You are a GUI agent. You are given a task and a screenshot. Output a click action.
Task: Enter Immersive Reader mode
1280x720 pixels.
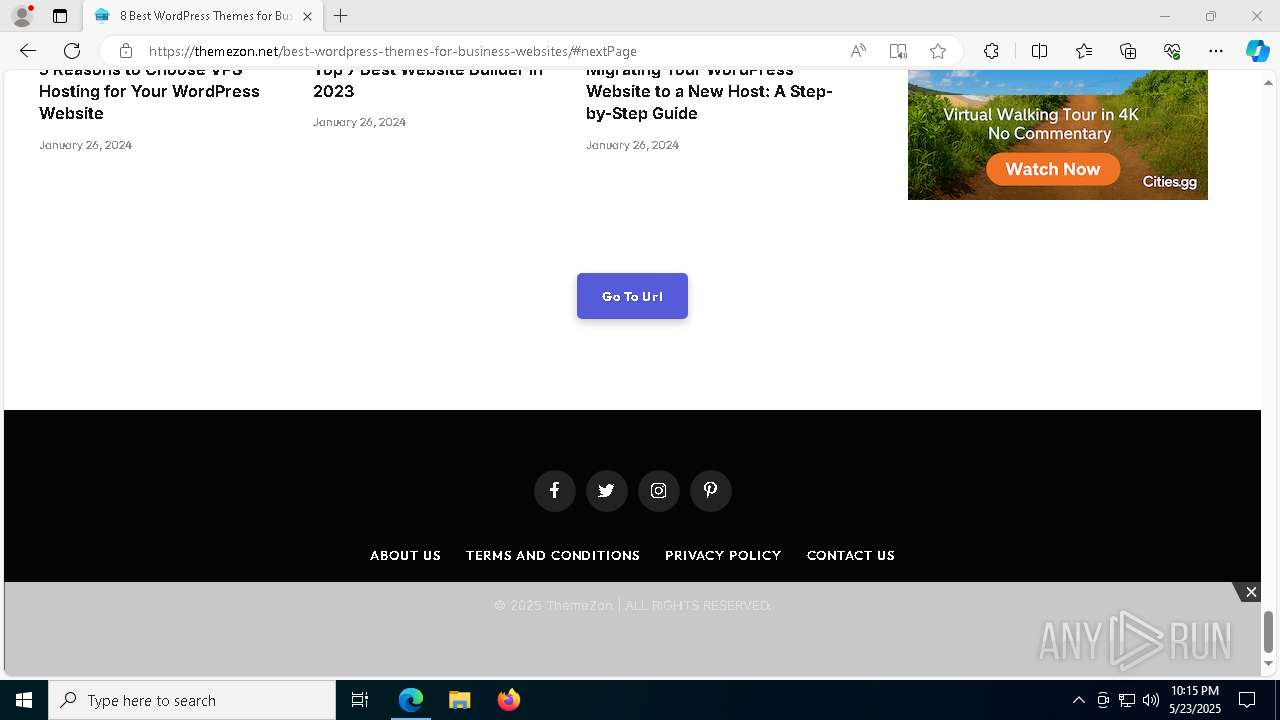pyautogui.click(x=898, y=51)
